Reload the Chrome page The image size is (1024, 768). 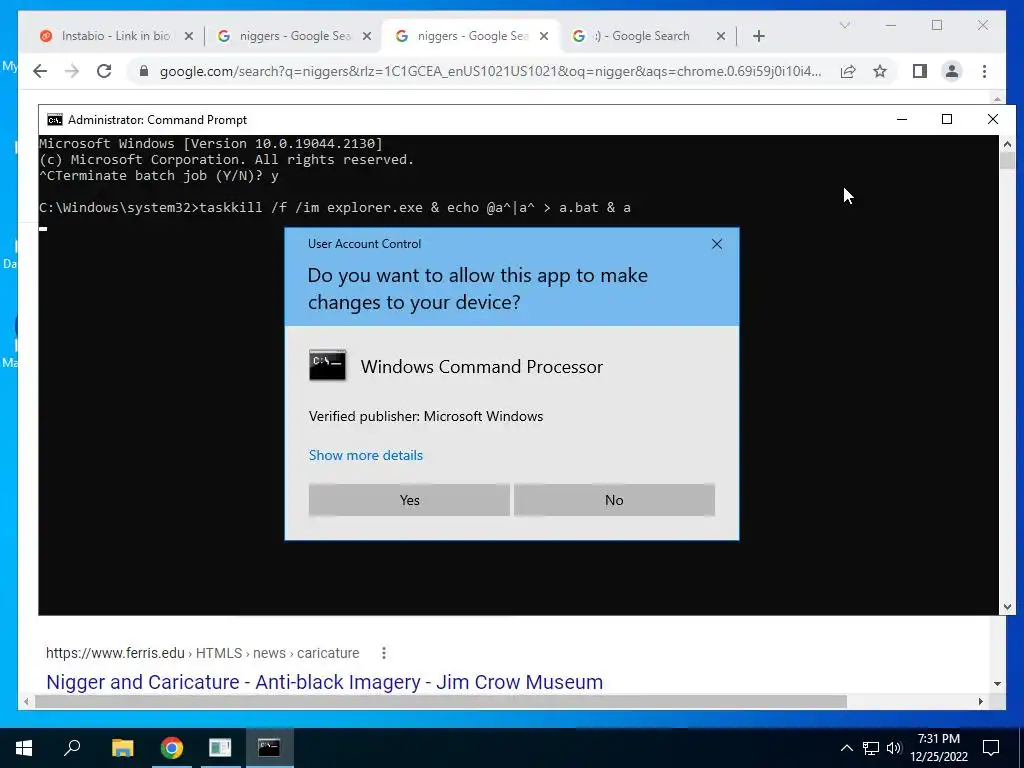point(104,71)
